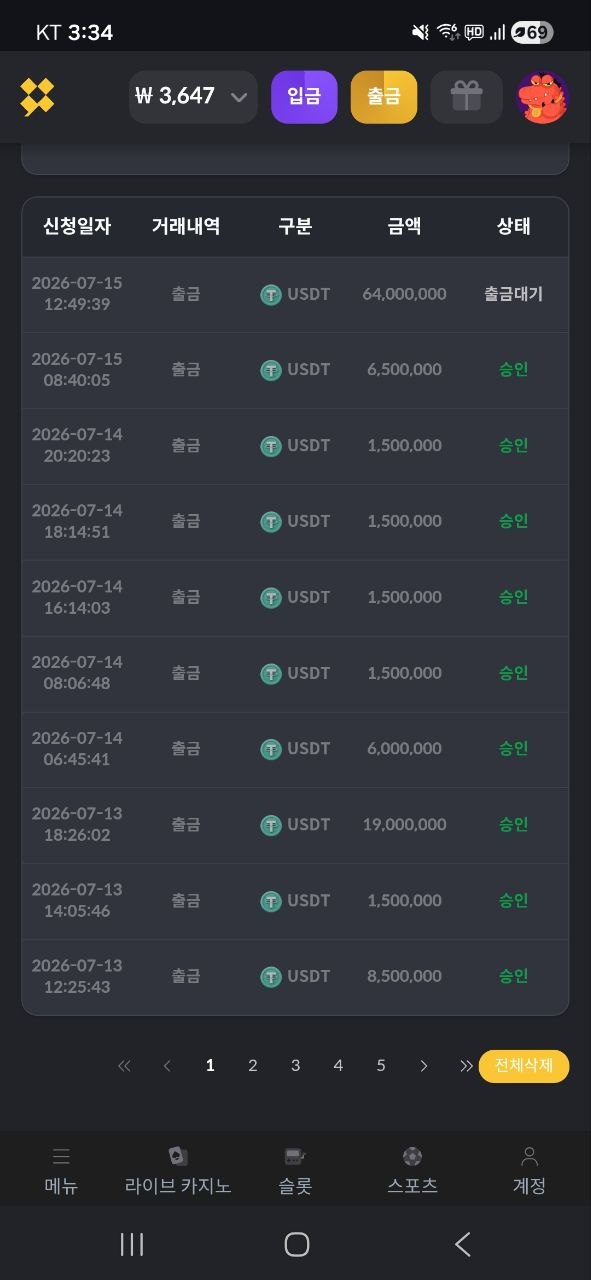Viewport: 591px width, 1280px height.
Task: Jump to last page double arrow
Action: 466,1066
